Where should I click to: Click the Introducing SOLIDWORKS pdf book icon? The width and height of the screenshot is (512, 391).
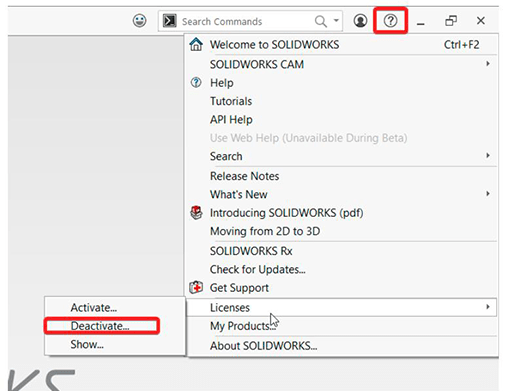coord(196,212)
